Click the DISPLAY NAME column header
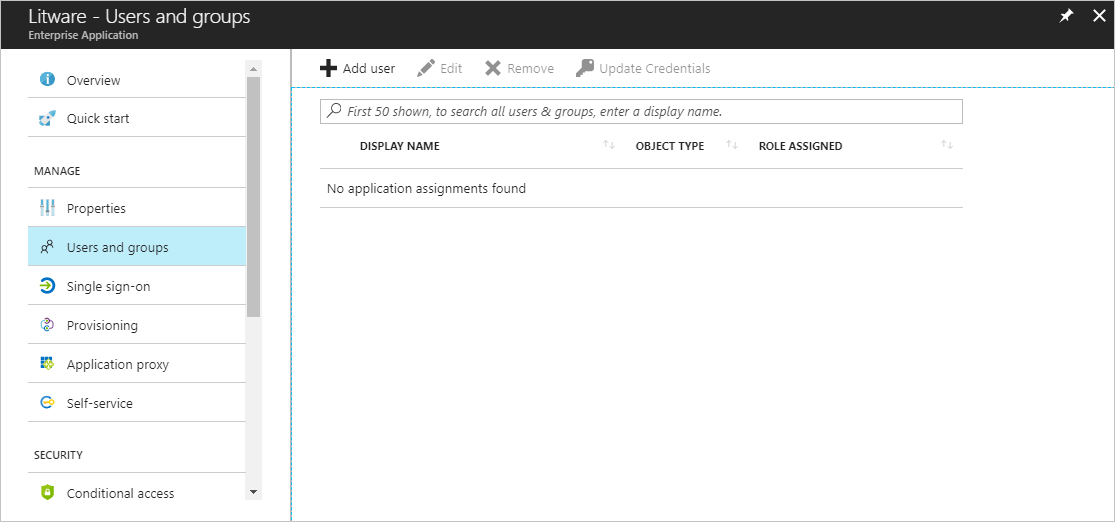Image resolution: width=1115 pixels, height=522 pixels. click(400, 146)
